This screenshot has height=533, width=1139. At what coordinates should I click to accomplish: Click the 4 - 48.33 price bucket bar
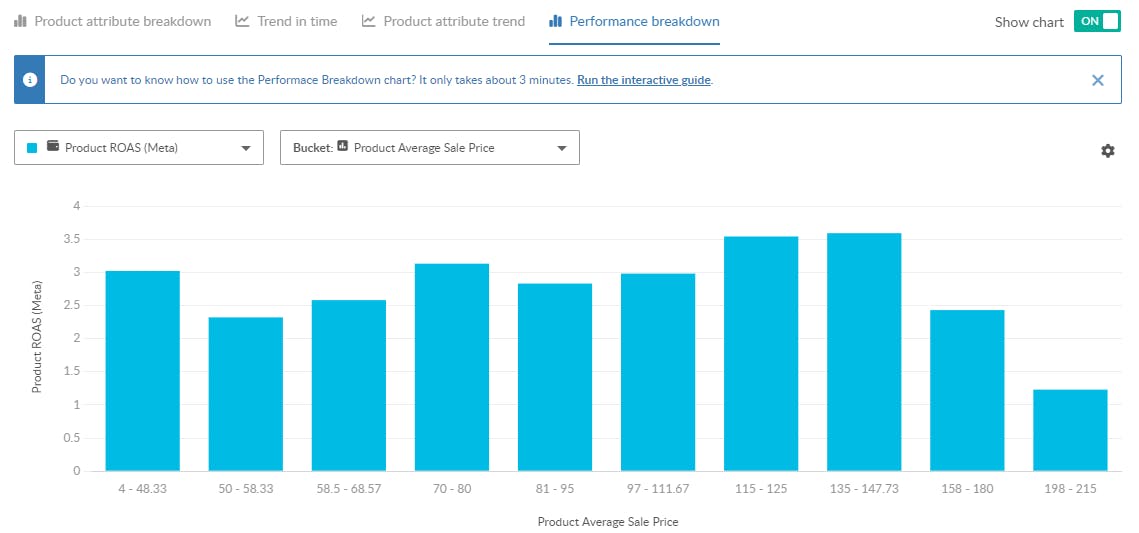[x=142, y=370]
